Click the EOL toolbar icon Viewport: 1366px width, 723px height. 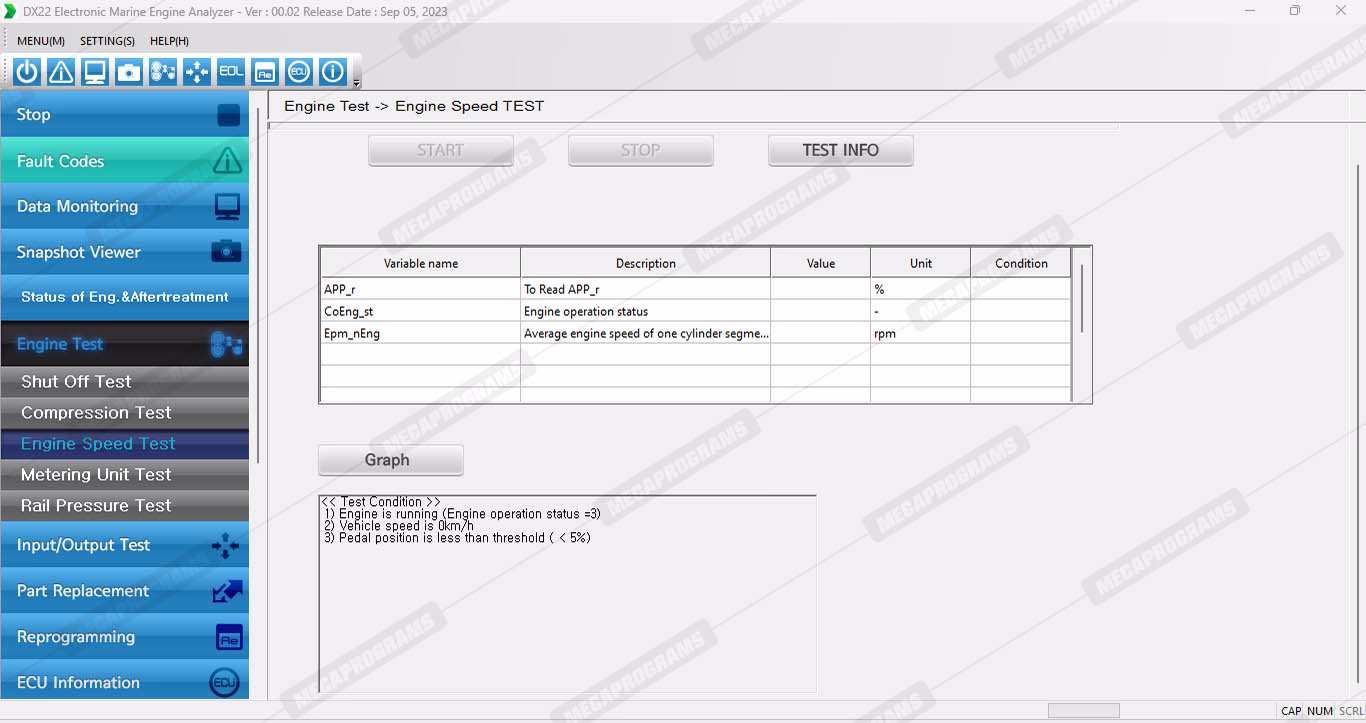(231, 72)
